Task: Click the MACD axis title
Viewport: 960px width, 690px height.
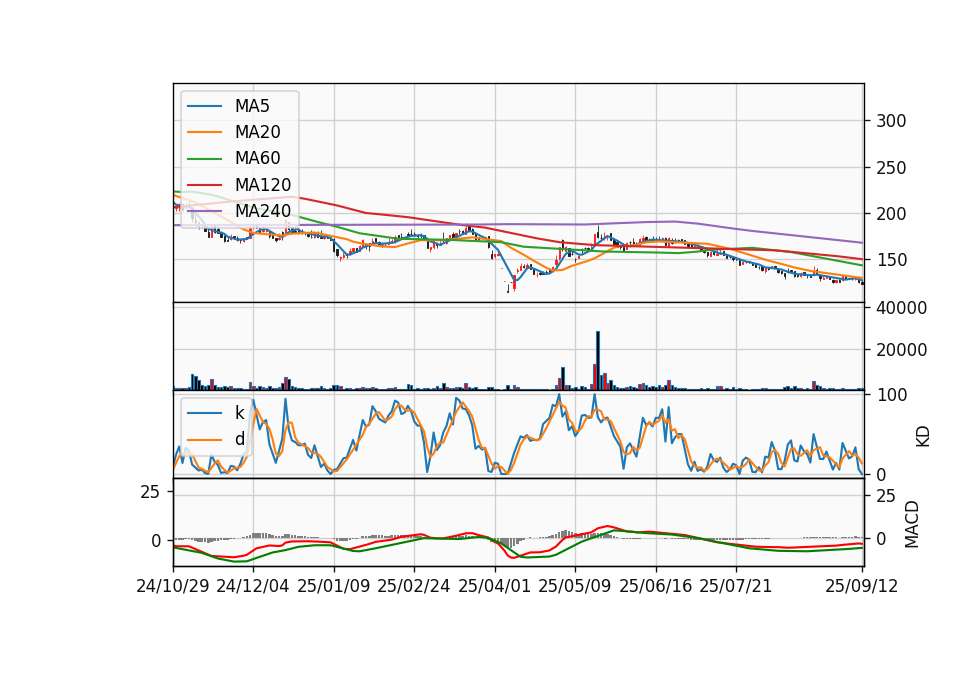Action: pos(912,525)
